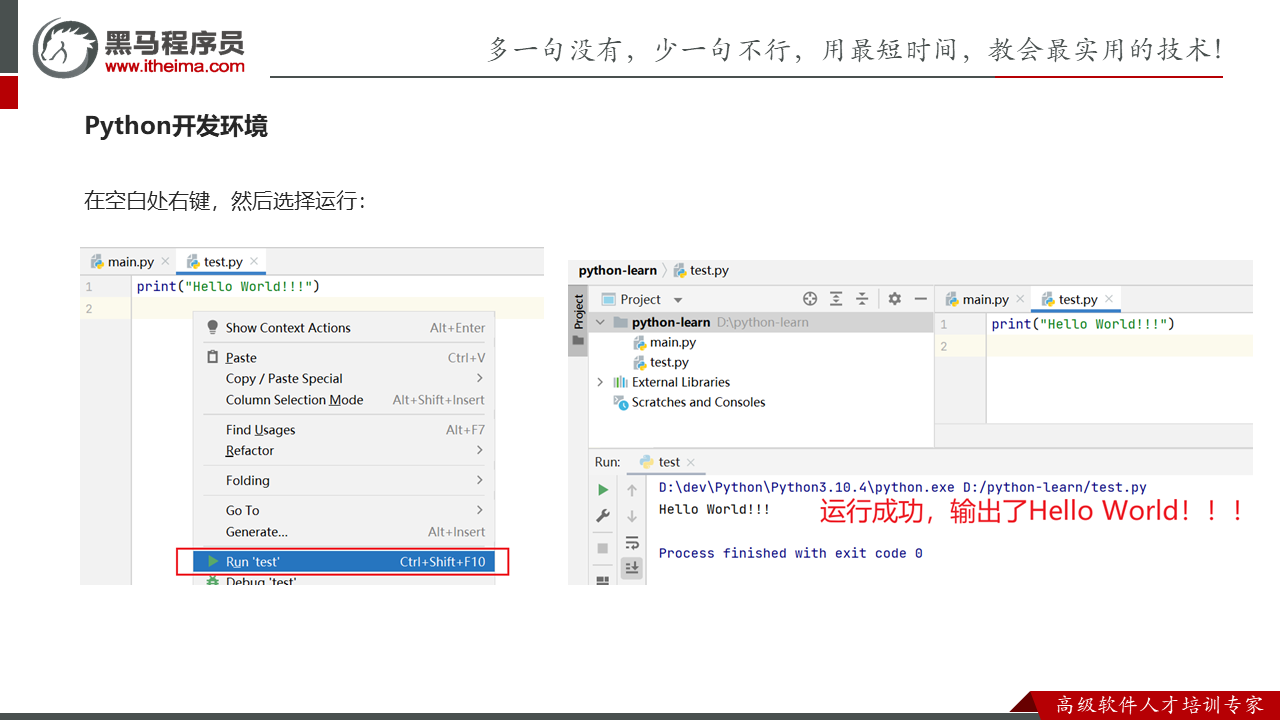Image resolution: width=1280 pixels, height=720 pixels.
Task: Open the Project view dropdown arrow
Action: pyautogui.click(x=678, y=300)
